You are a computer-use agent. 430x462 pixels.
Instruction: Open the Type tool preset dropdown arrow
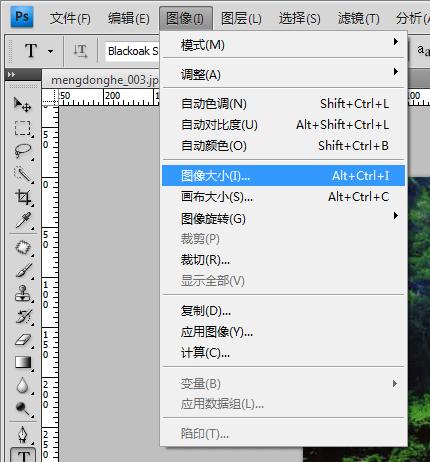50,51
